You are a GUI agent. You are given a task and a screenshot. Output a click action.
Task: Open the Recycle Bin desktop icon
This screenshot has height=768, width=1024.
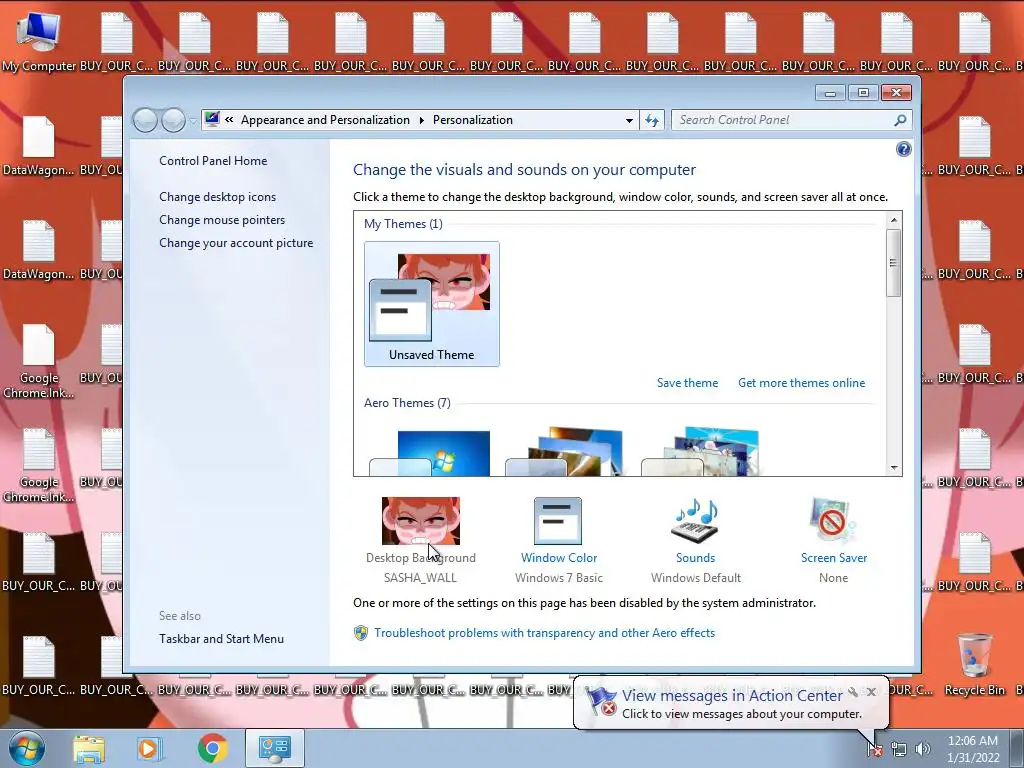coord(974,665)
